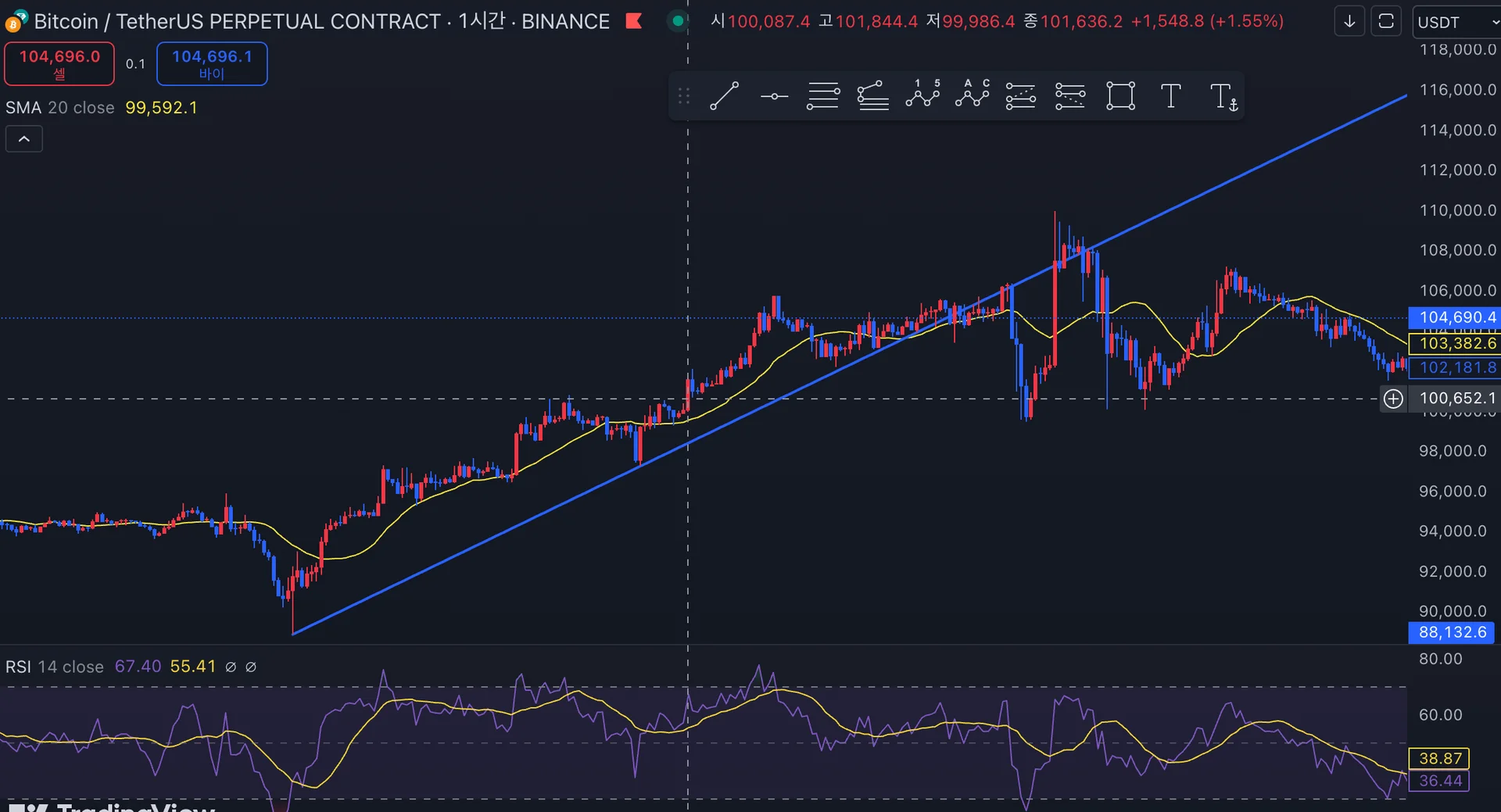1501x812 pixels.
Task: Click the Bitcoin symbol logo
Action: pos(16,21)
